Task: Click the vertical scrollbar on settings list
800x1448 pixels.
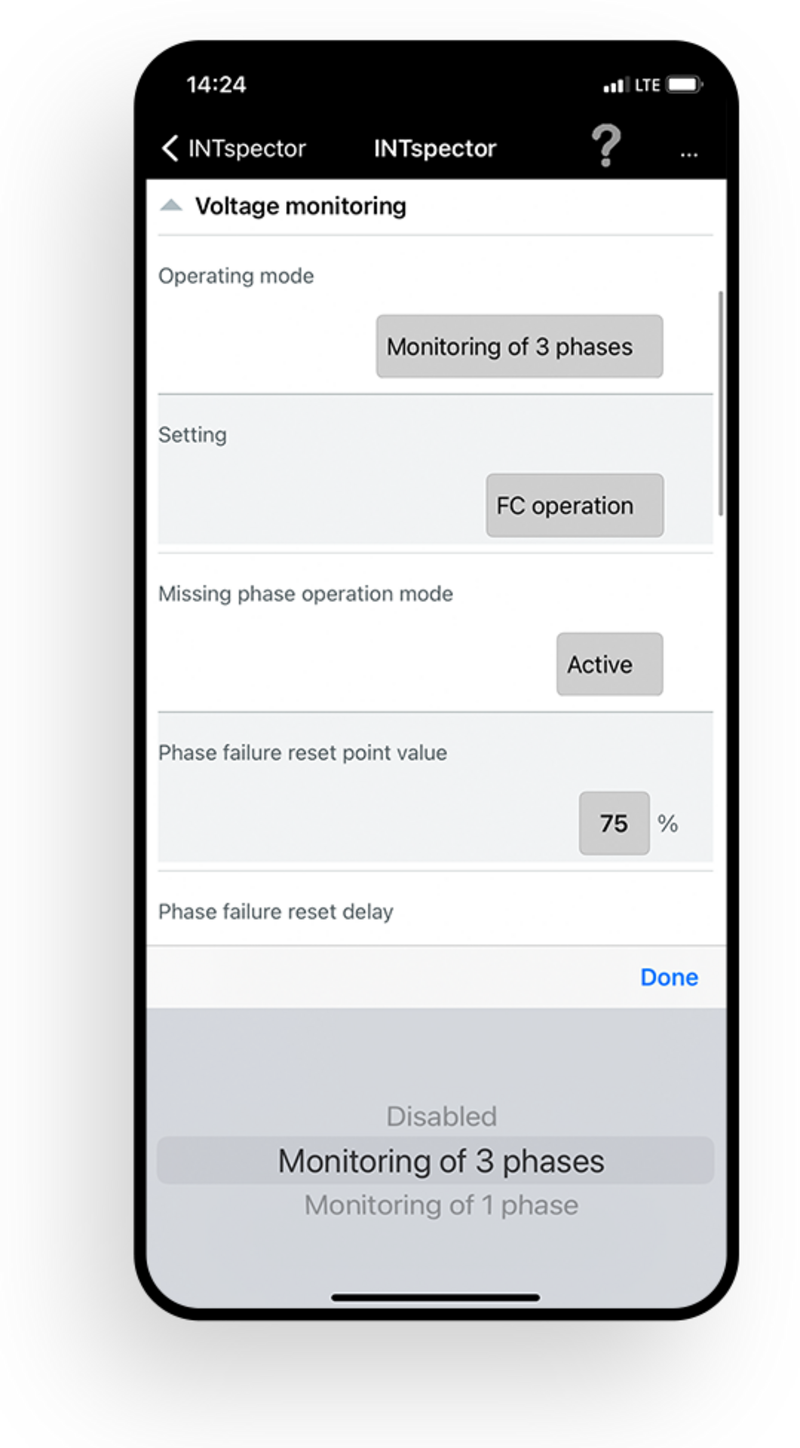Action: click(720, 403)
